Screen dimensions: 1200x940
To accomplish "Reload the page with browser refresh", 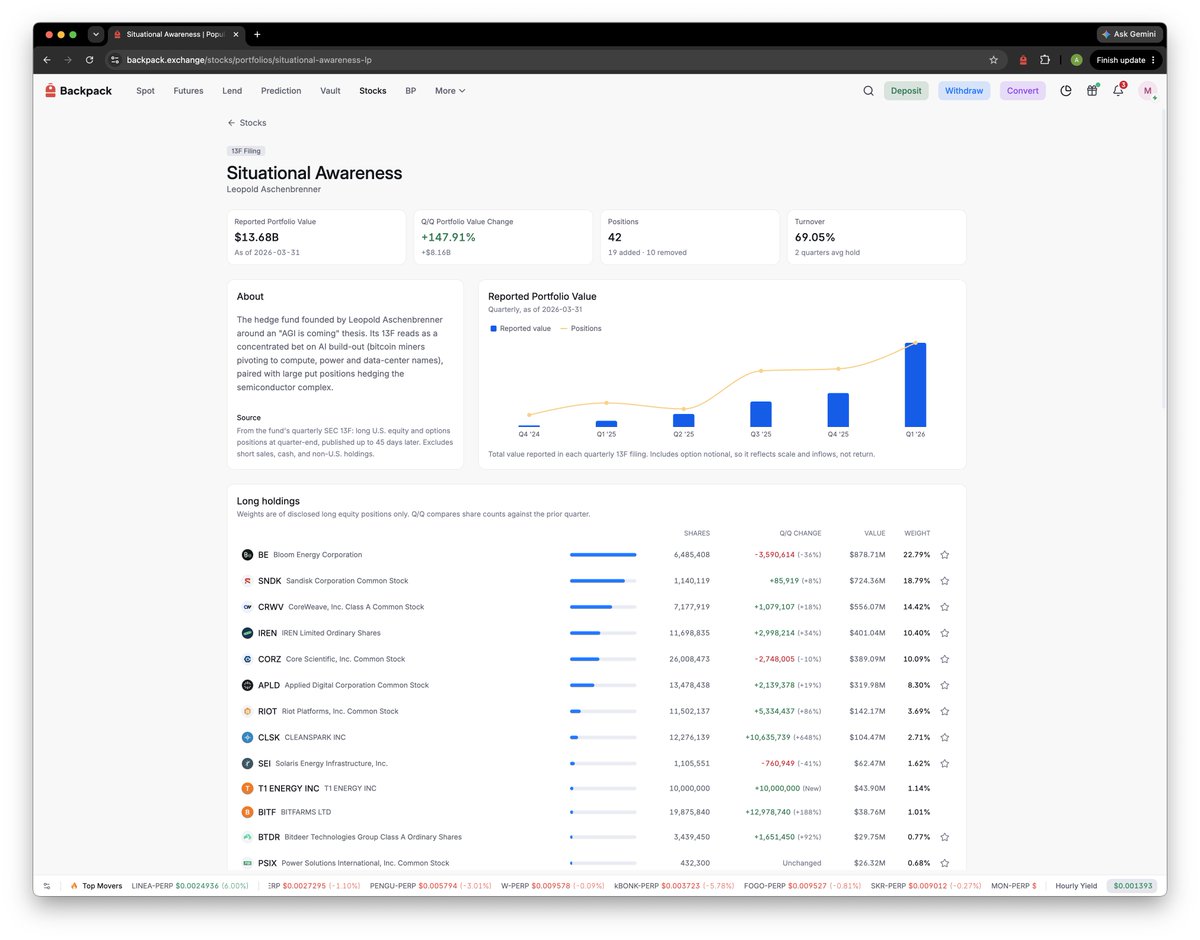I will (x=89, y=60).
